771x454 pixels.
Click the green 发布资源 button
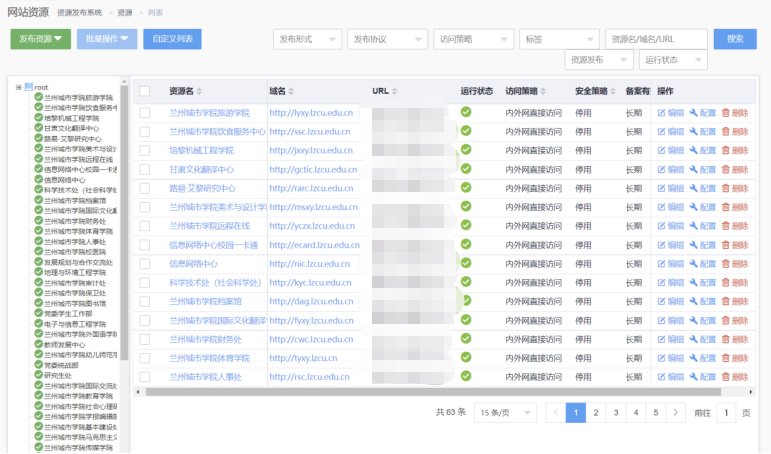pos(41,39)
